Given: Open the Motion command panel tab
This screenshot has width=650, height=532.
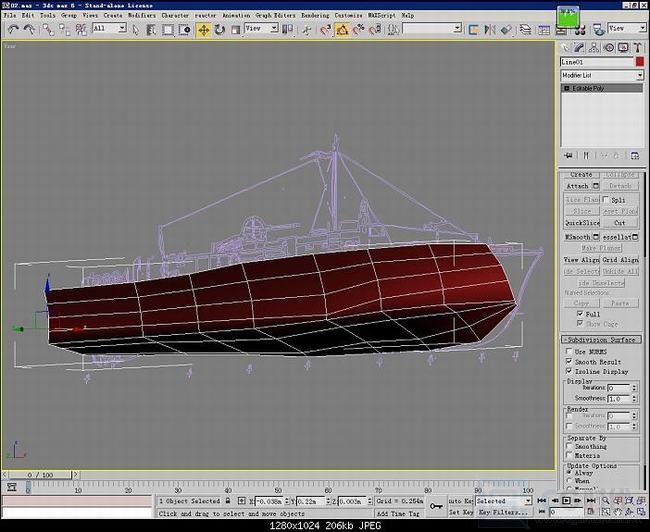Looking at the screenshot, I should (609, 48).
